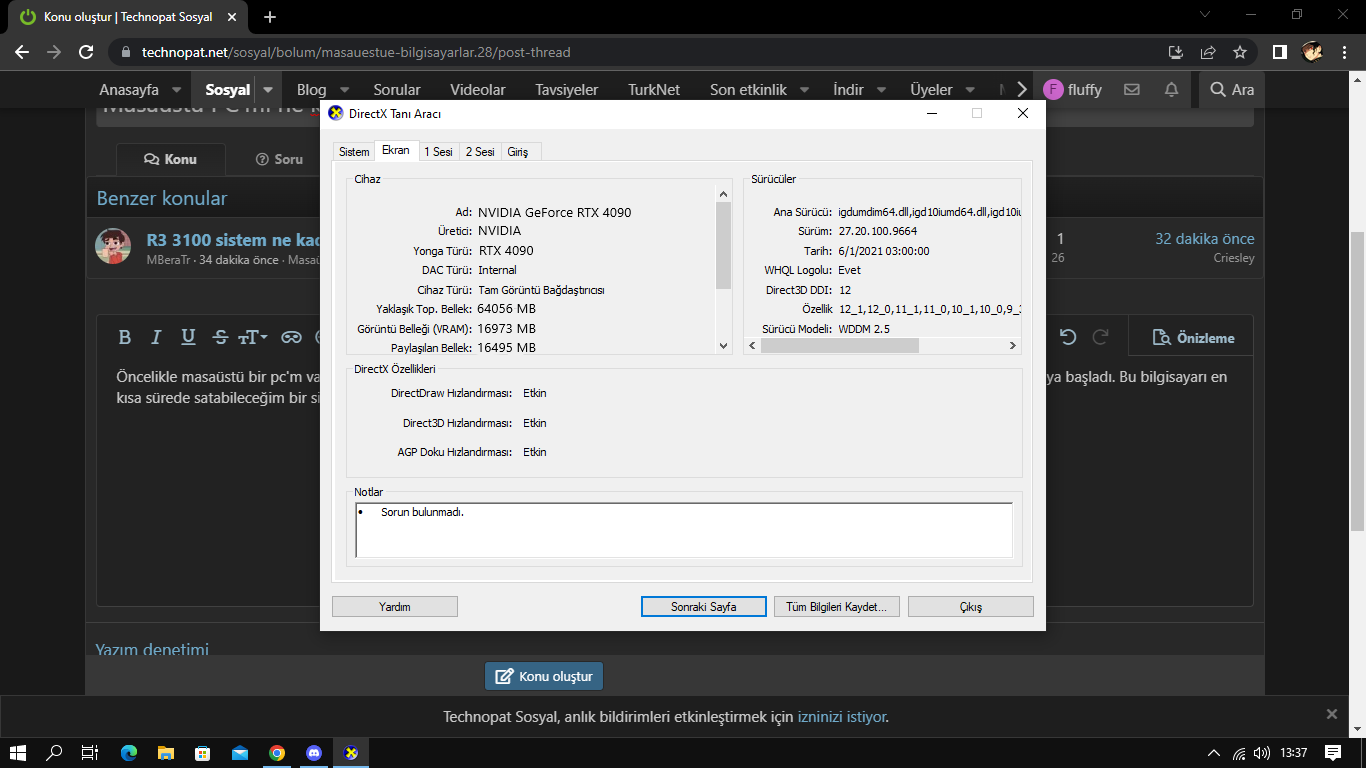The width and height of the screenshot is (1366, 768).
Task: Save all info with Tüm Bilgileri Kaydet
Action: click(837, 607)
